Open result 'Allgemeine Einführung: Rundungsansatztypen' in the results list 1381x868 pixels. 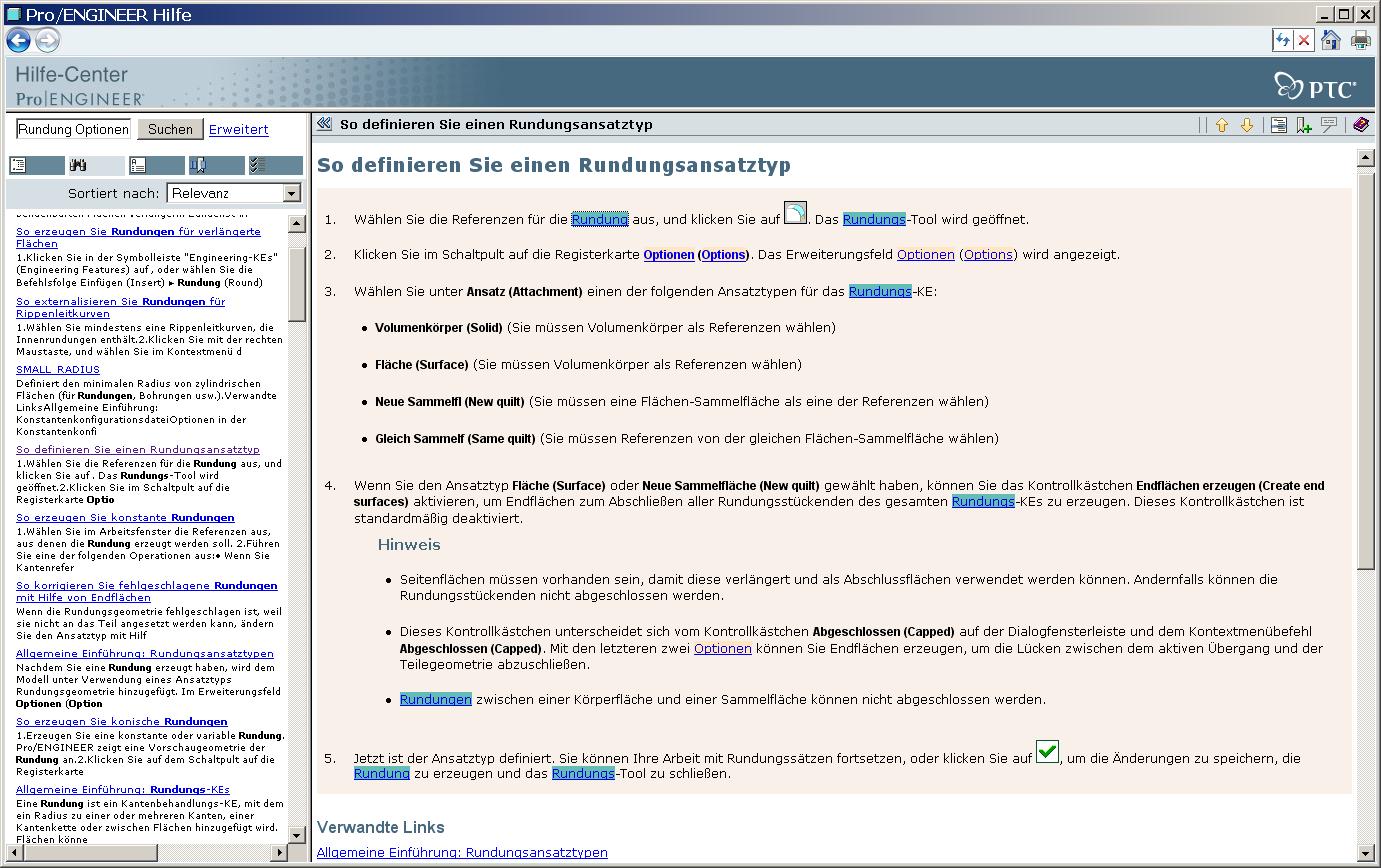coord(145,653)
